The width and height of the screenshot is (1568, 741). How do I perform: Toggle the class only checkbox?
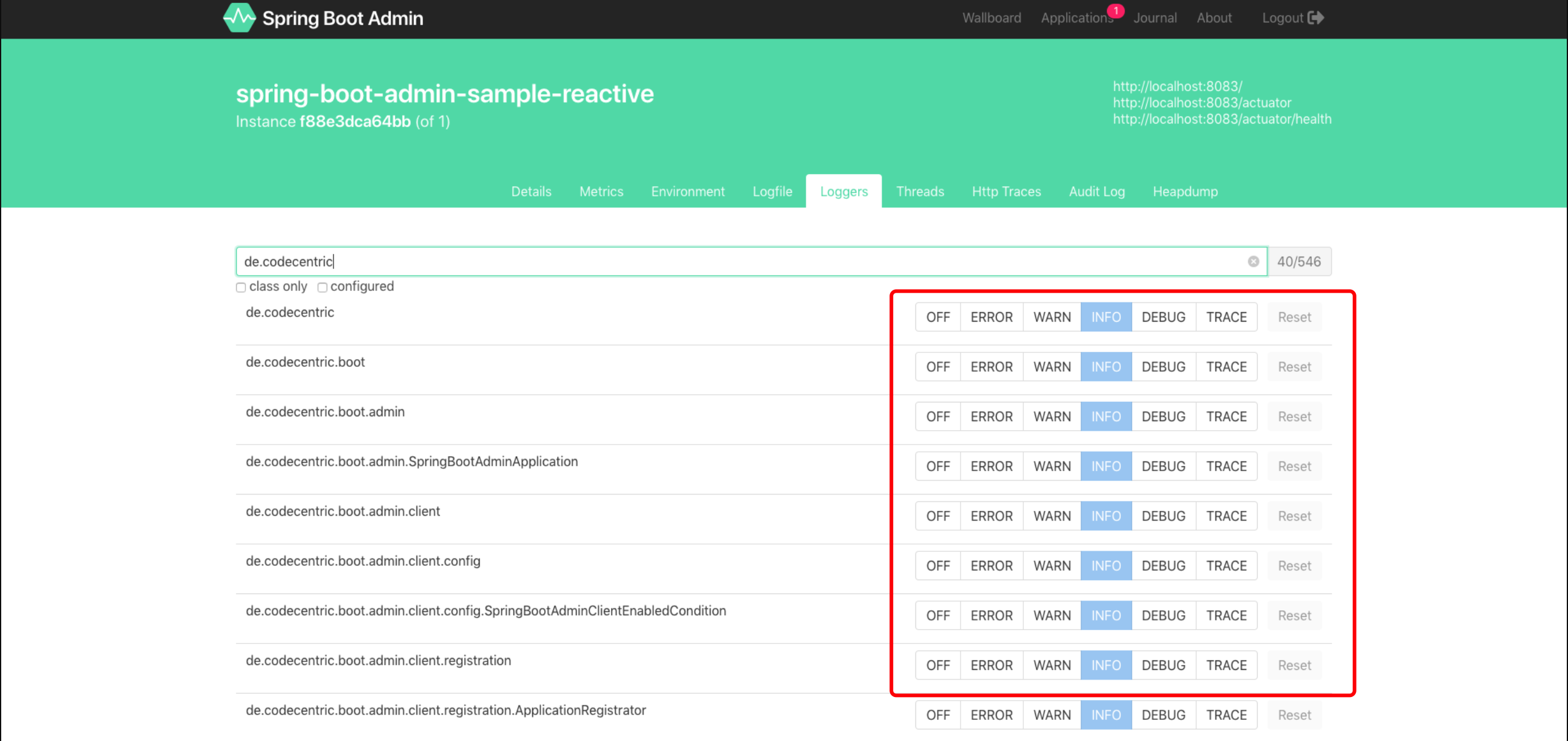point(241,287)
